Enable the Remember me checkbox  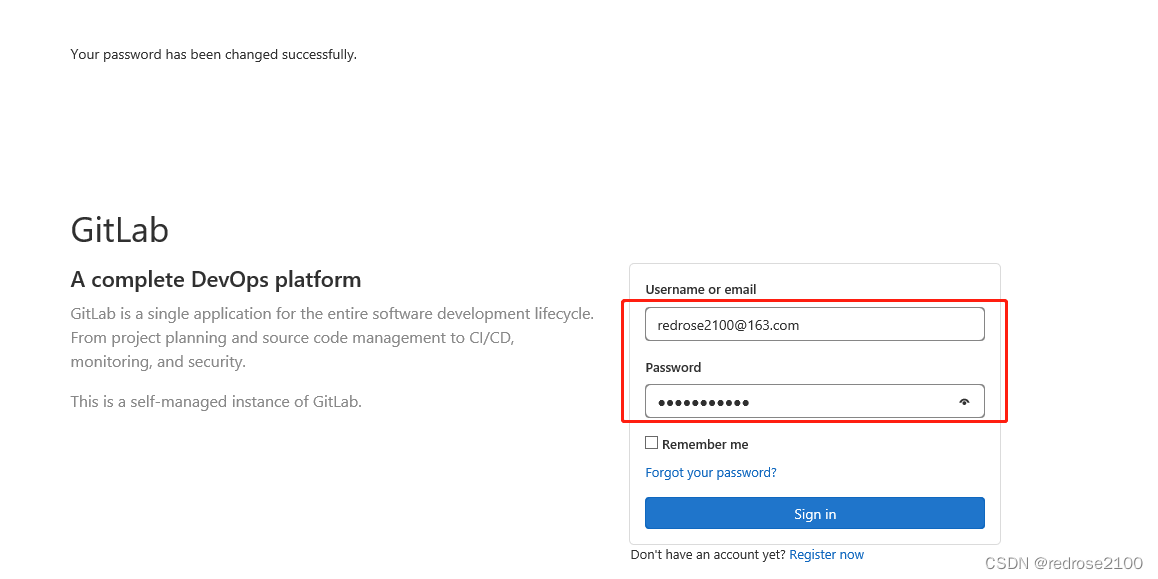pyautogui.click(x=651, y=441)
